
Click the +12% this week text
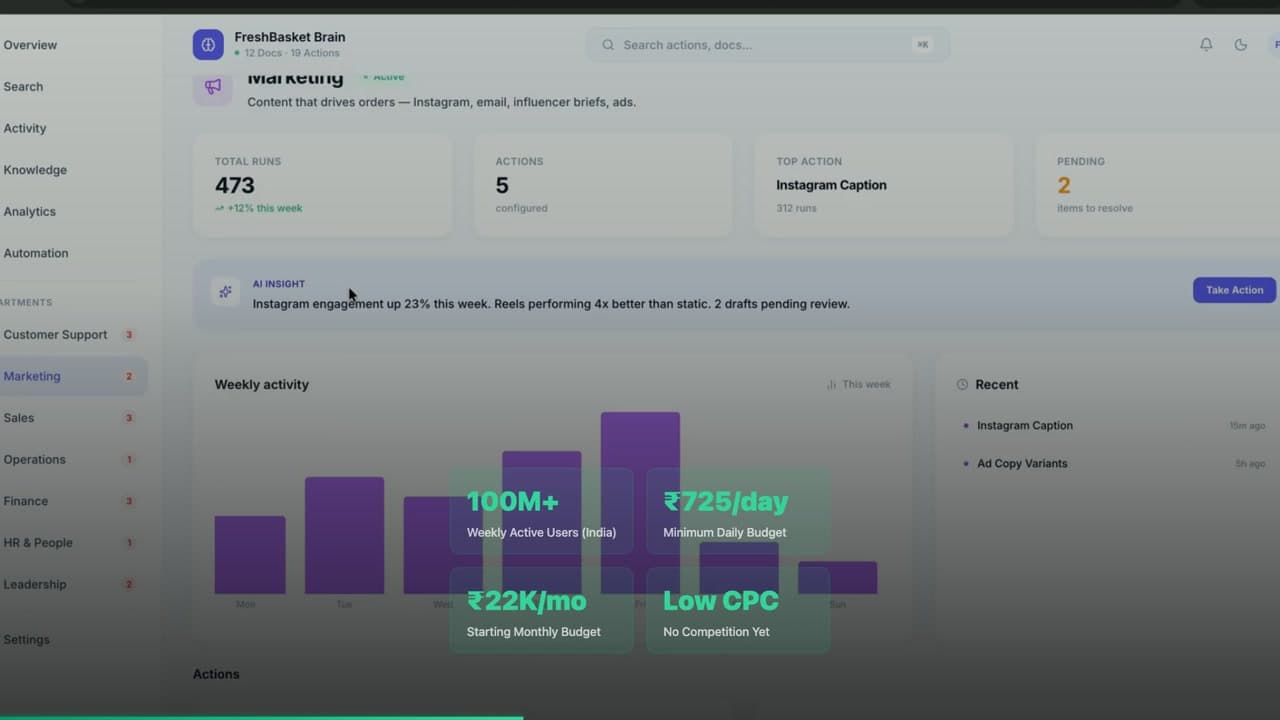point(258,208)
